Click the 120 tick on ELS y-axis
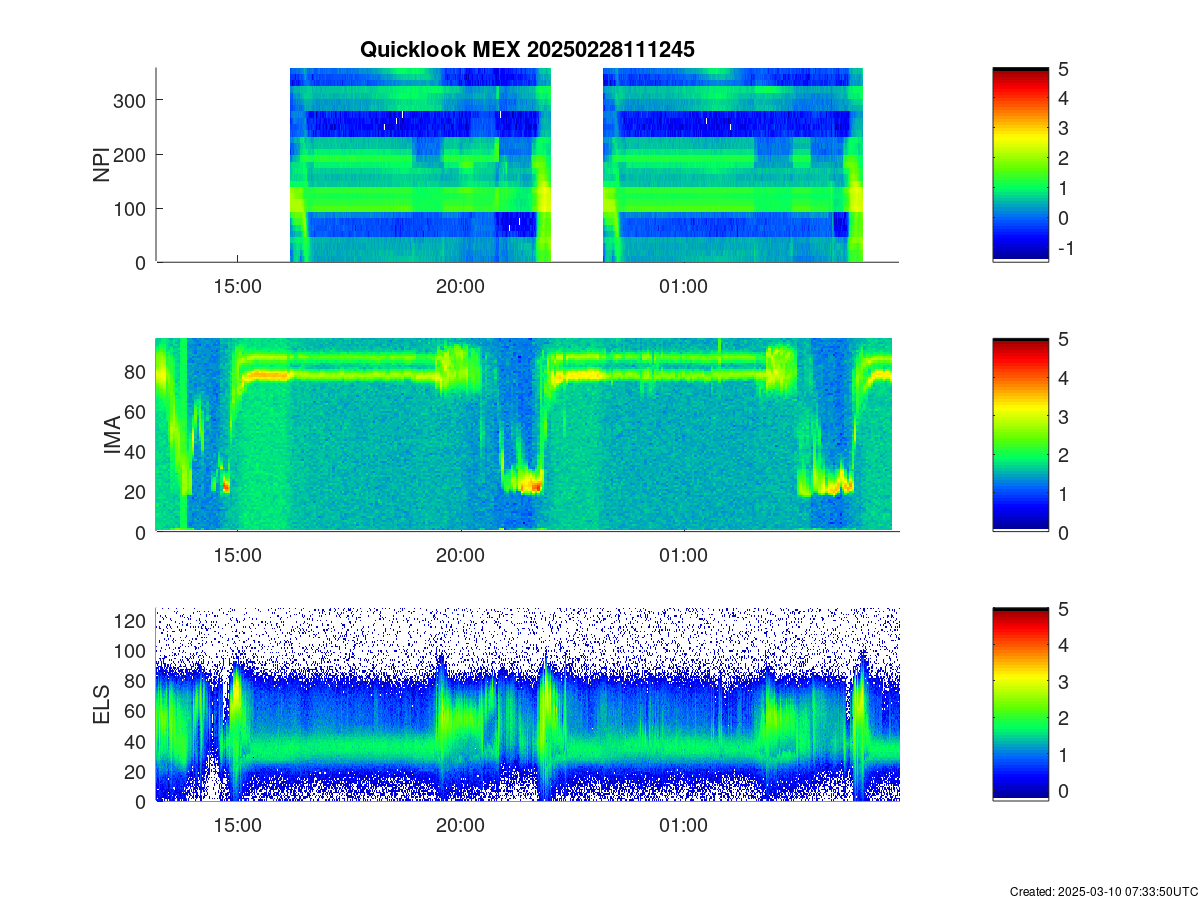Viewport: 1200px width, 900px height. [x=128, y=621]
